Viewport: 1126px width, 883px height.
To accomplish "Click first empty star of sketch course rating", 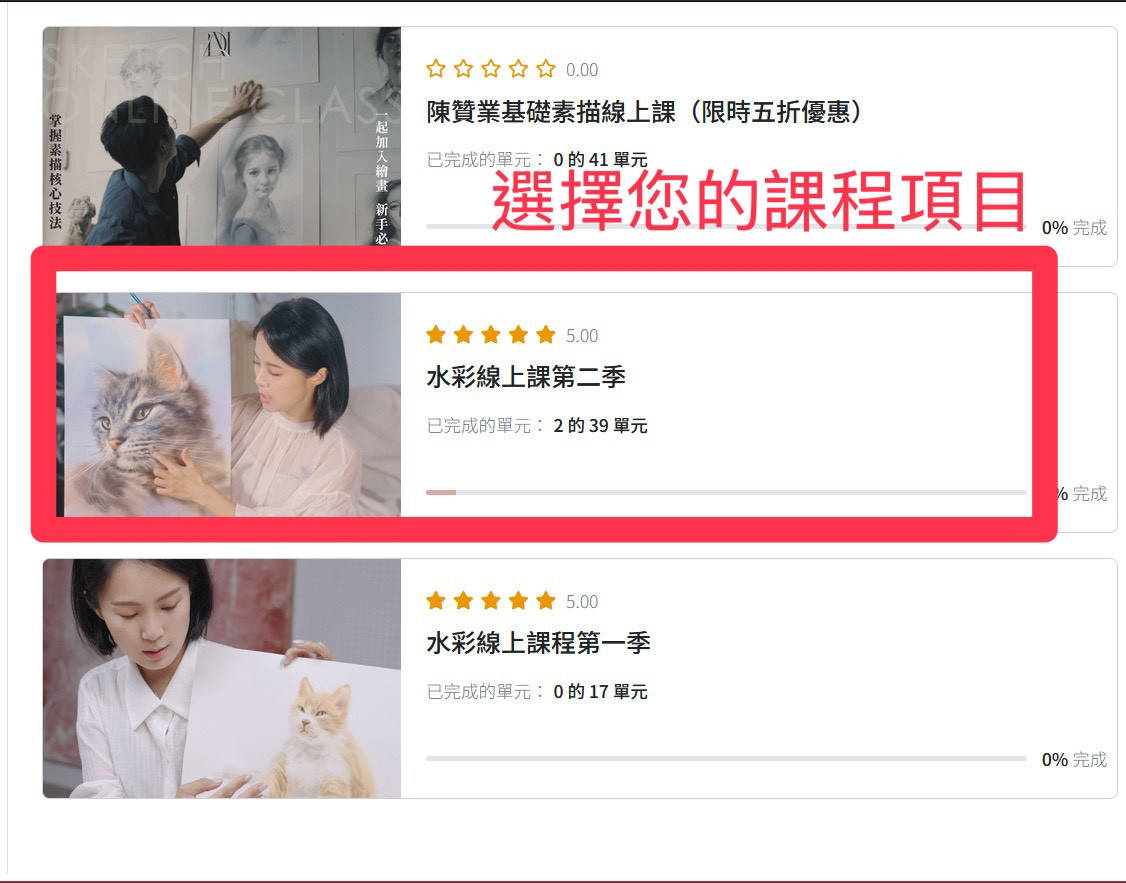I will pos(436,69).
